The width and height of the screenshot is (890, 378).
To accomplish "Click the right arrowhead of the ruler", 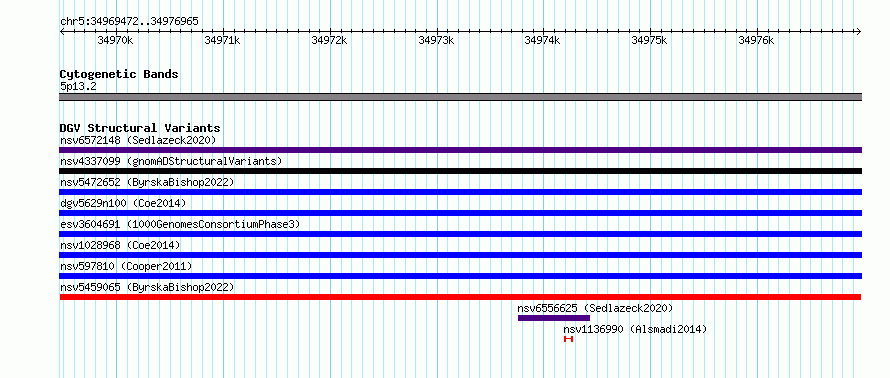I will [859, 31].
